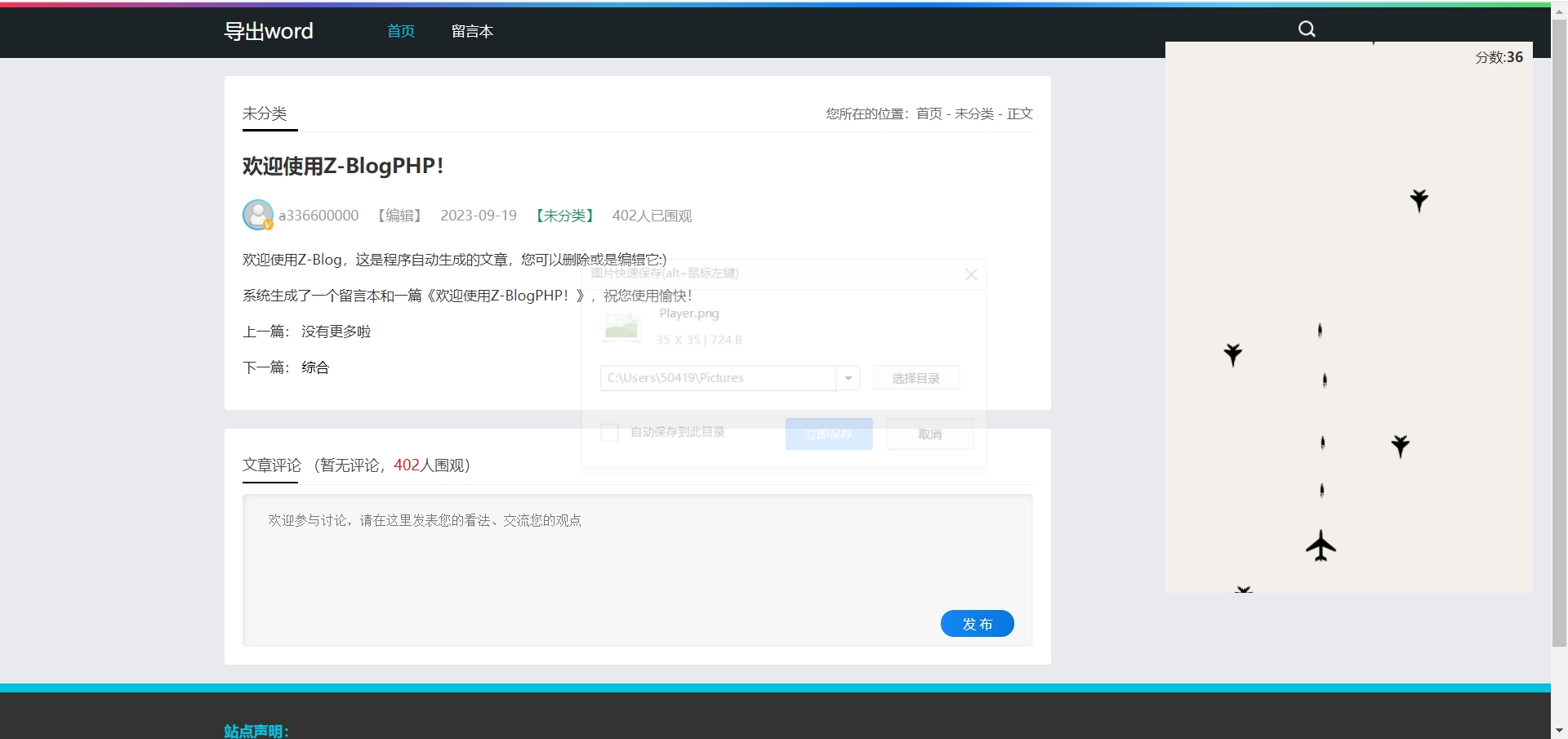This screenshot has width=1568, height=739.
Task: Click the 402人已围观 view count
Action: tap(652, 216)
